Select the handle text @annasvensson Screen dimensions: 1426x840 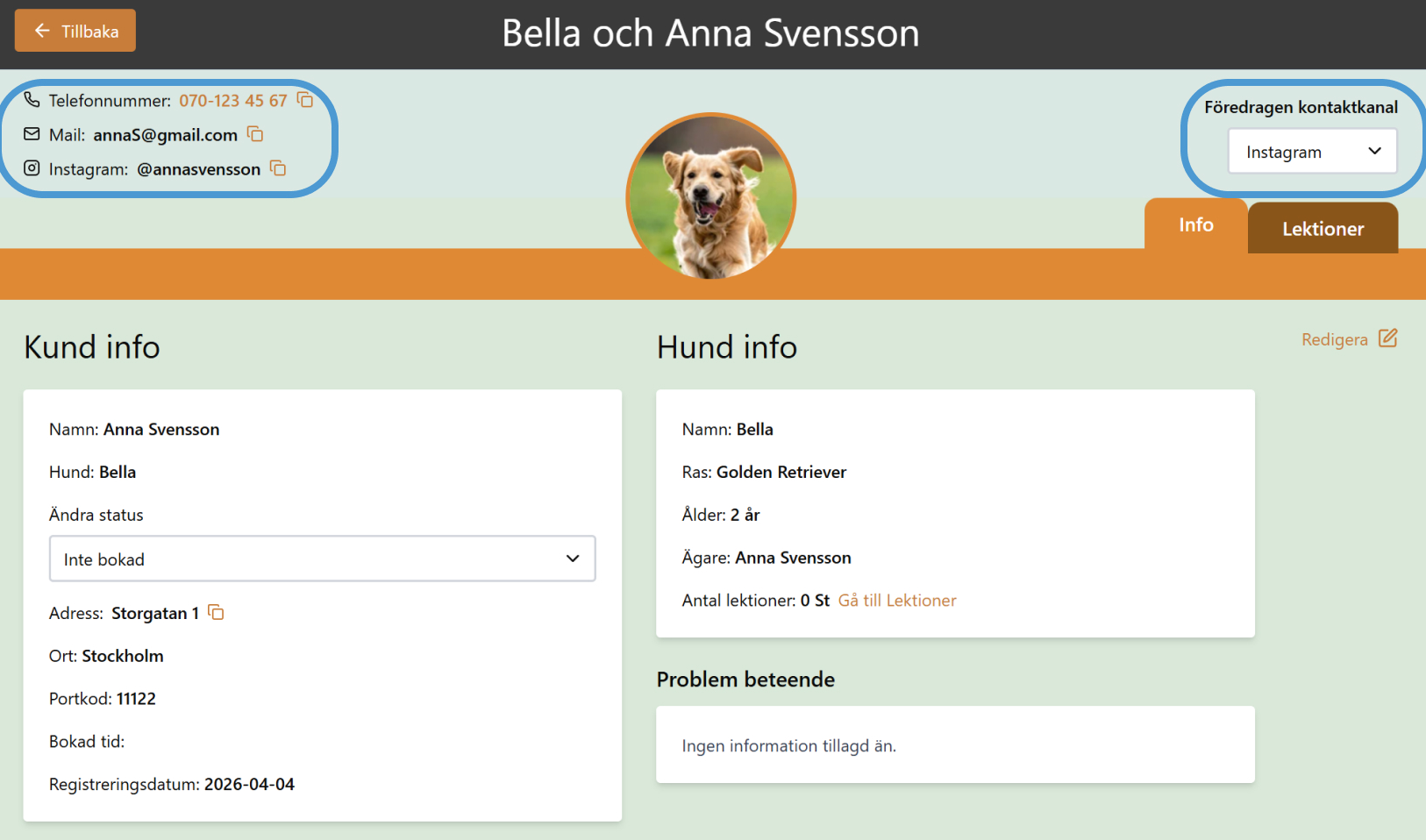tap(199, 169)
